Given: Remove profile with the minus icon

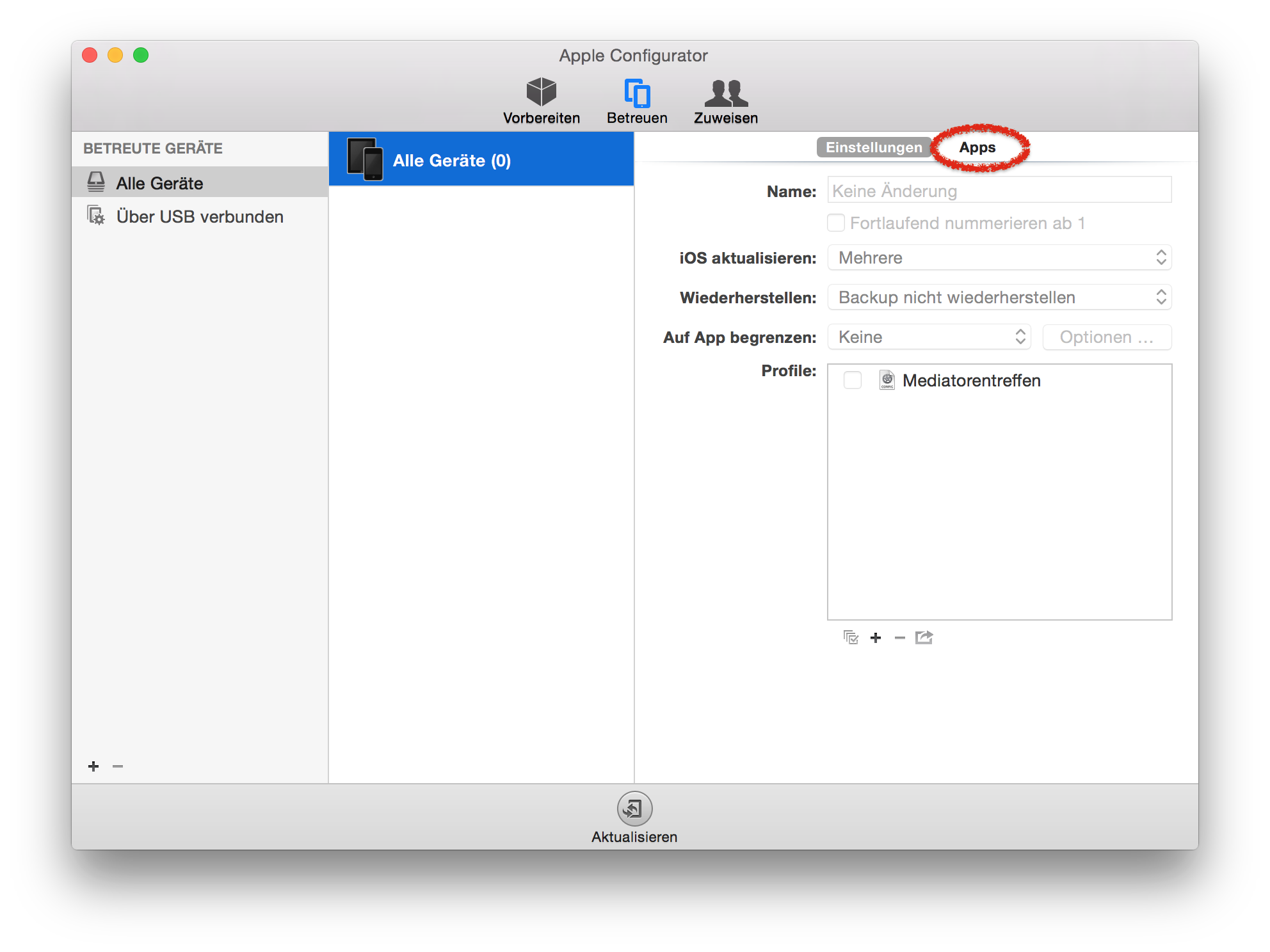Looking at the screenshot, I should (x=899, y=637).
